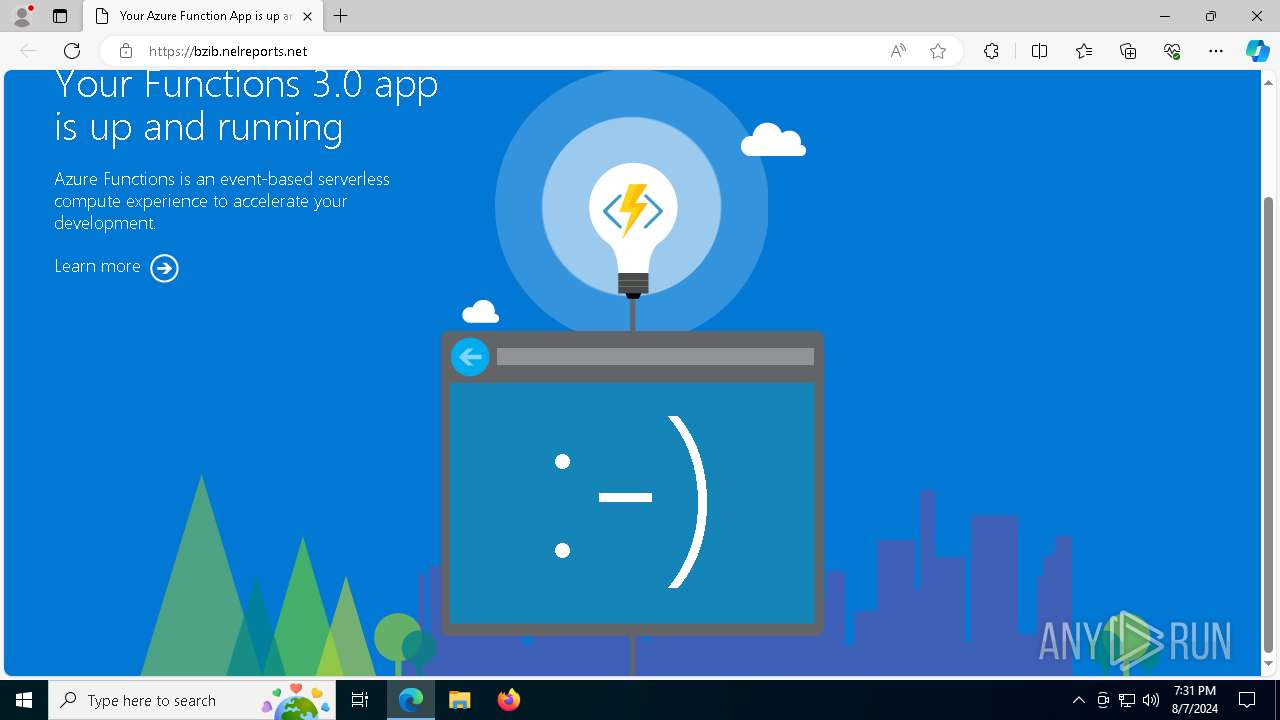The image size is (1280, 720).
Task: Open network status tray icon
Action: [x=1127, y=700]
